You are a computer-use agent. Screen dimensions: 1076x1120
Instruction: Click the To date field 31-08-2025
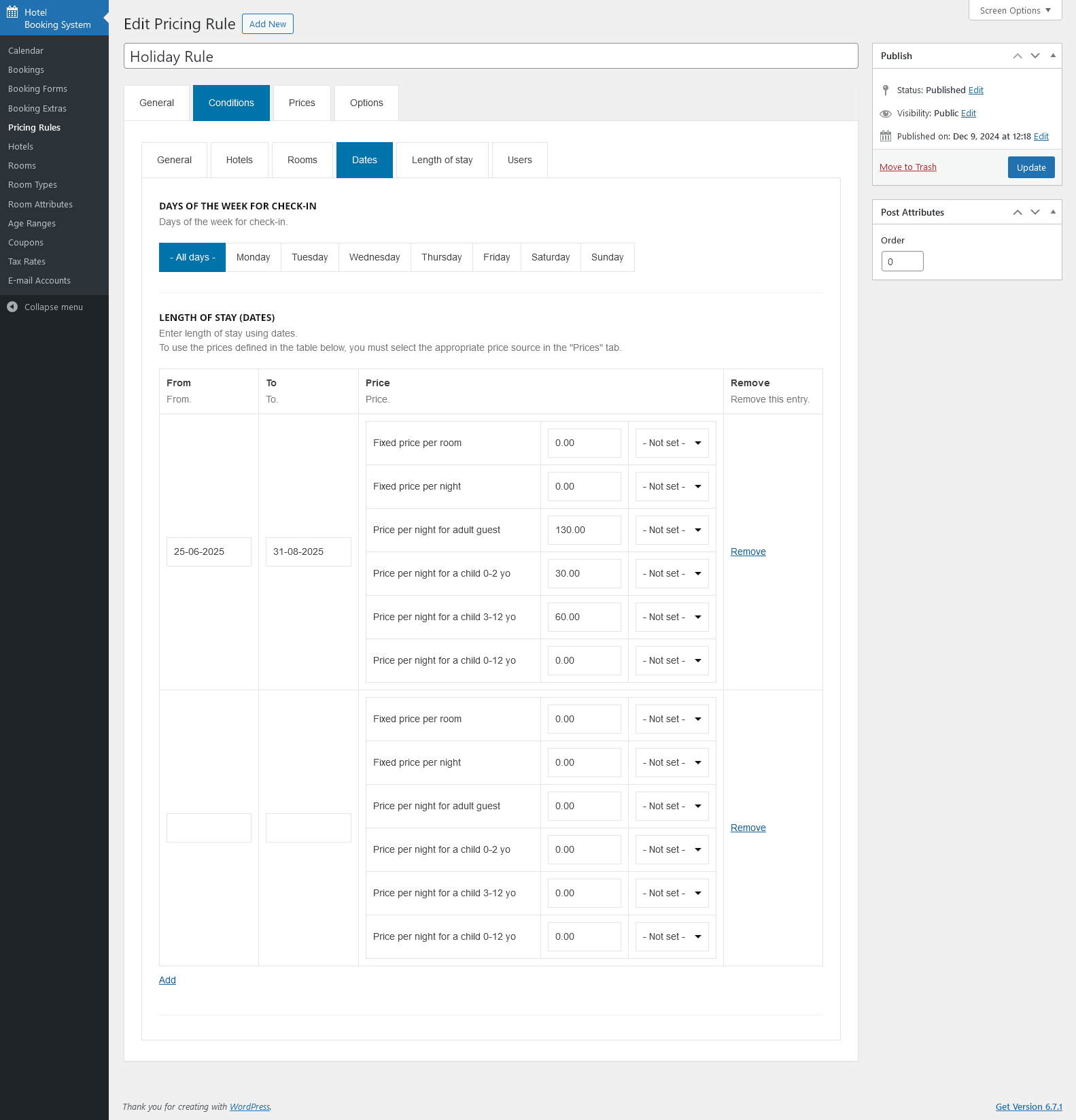[309, 551]
